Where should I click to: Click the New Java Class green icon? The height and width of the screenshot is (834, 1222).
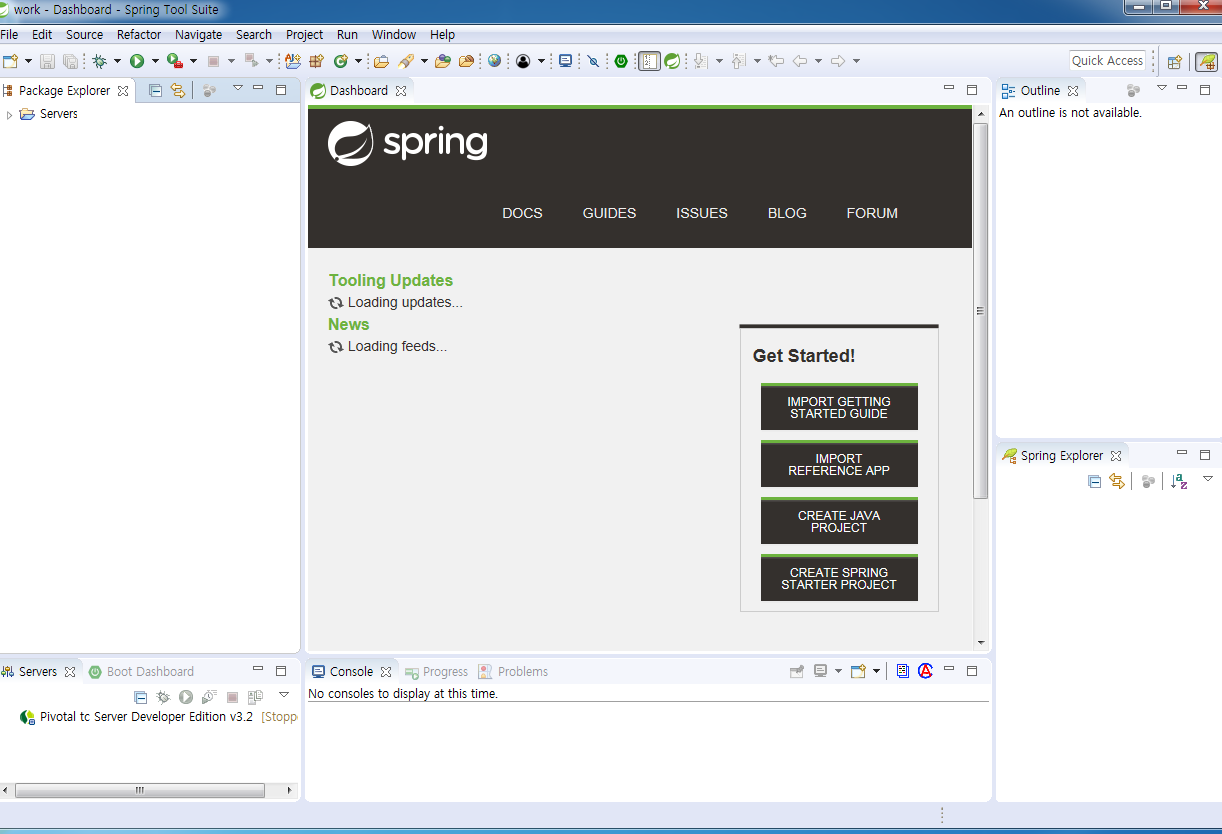pos(341,61)
